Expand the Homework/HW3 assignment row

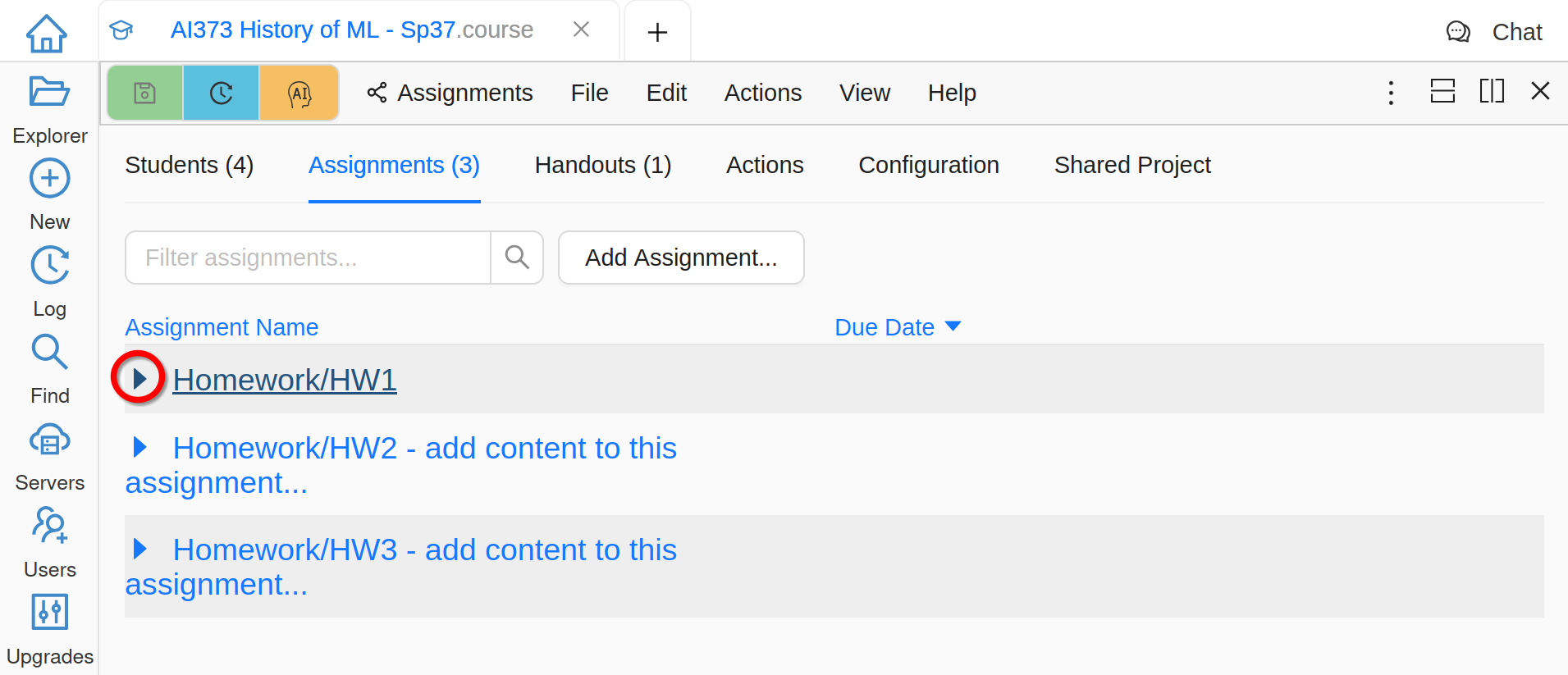point(139,549)
